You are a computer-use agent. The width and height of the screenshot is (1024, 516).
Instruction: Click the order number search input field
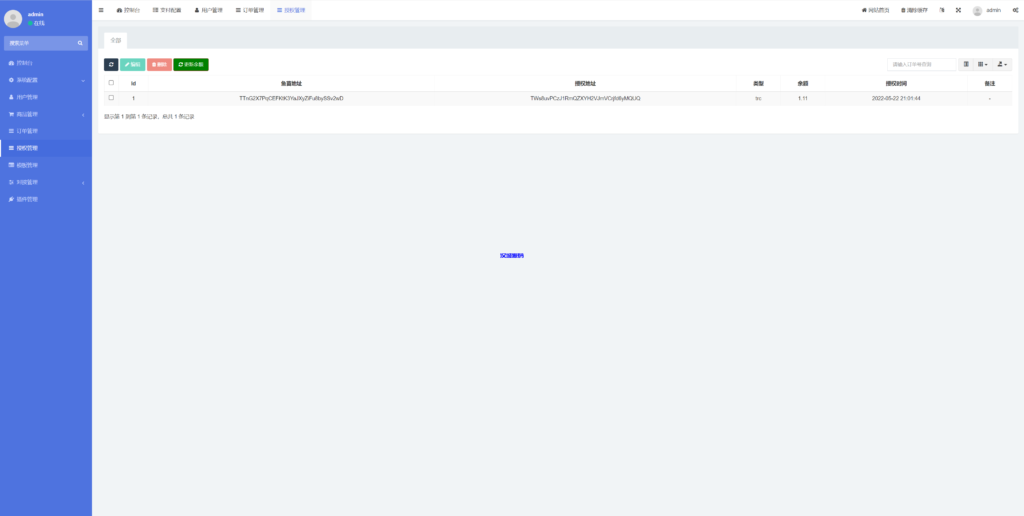pos(922,64)
